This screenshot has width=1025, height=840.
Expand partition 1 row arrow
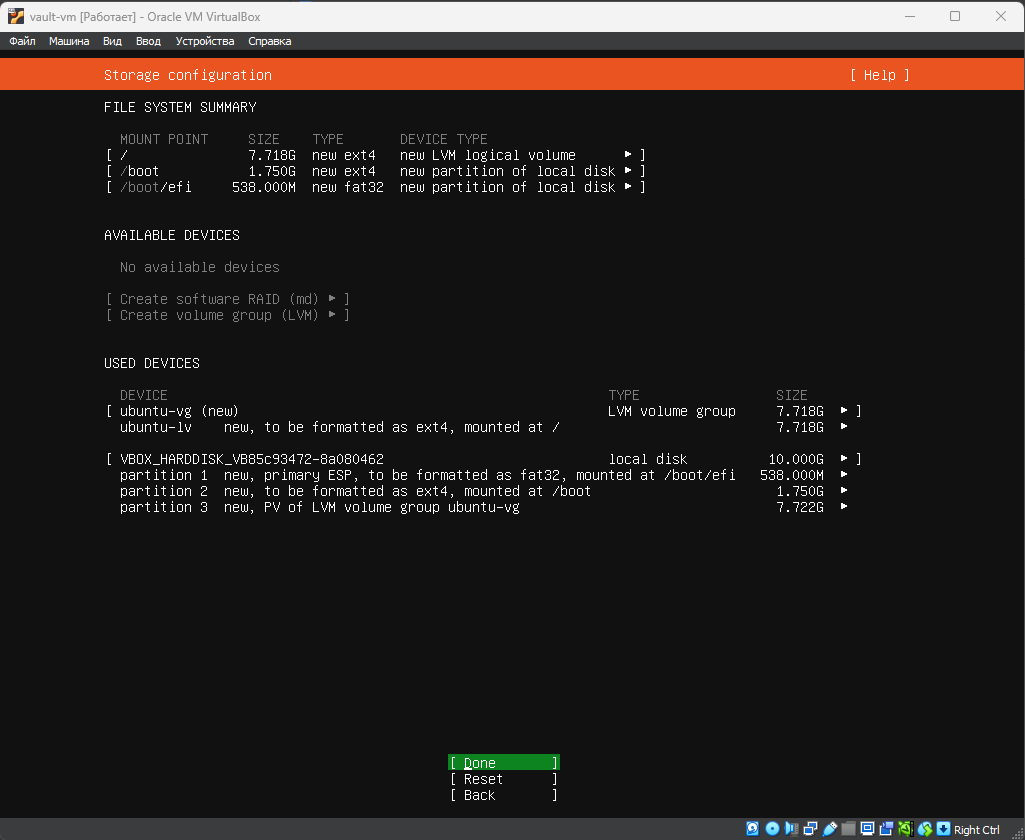click(x=844, y=475)
